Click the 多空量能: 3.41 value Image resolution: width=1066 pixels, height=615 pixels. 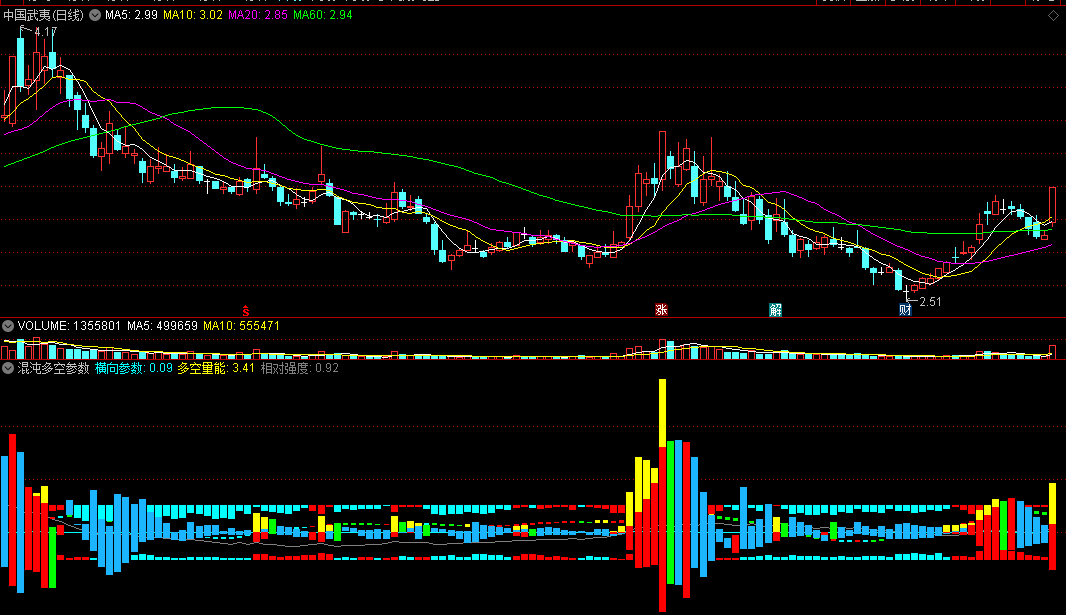pos(216,368)
